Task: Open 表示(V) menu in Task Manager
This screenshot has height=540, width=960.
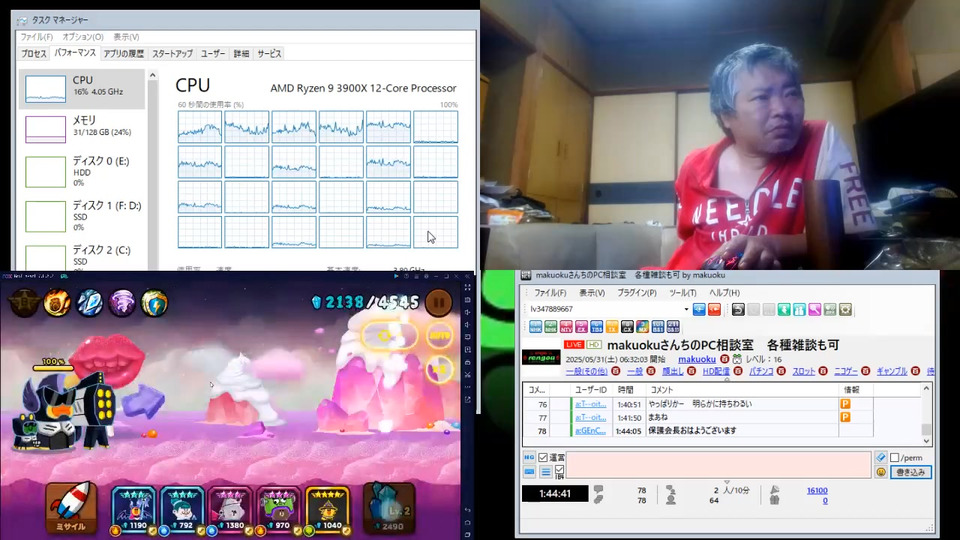Action: pyautogui.click(x=126, y=37)
